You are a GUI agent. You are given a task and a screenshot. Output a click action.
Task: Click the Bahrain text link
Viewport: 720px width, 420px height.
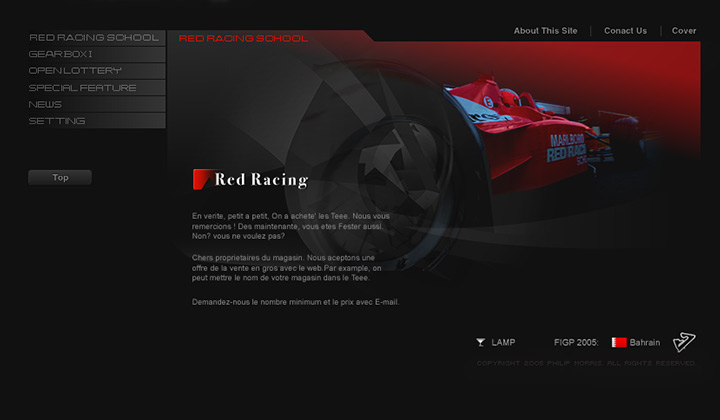click(645, 342)
